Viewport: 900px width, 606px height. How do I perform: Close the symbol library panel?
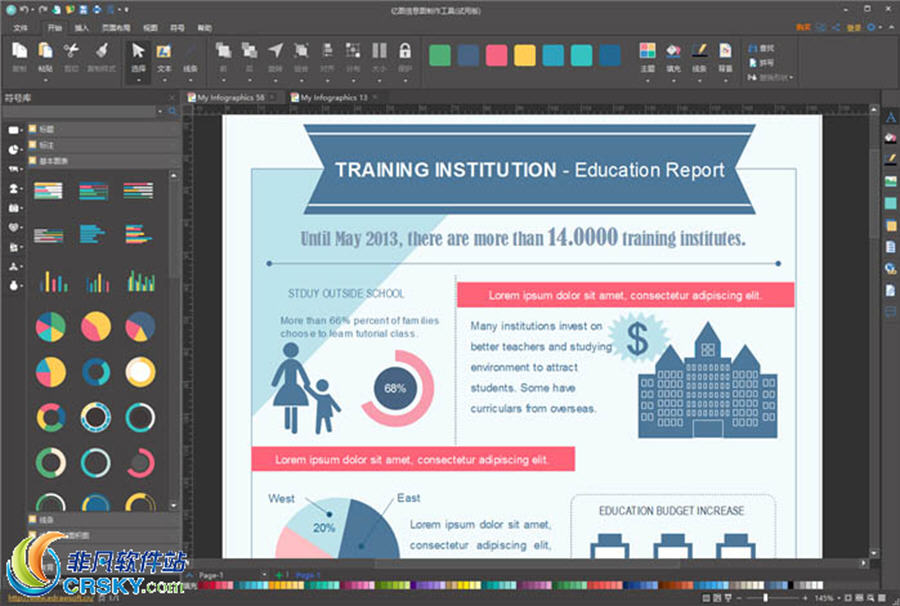coord(172,98)
